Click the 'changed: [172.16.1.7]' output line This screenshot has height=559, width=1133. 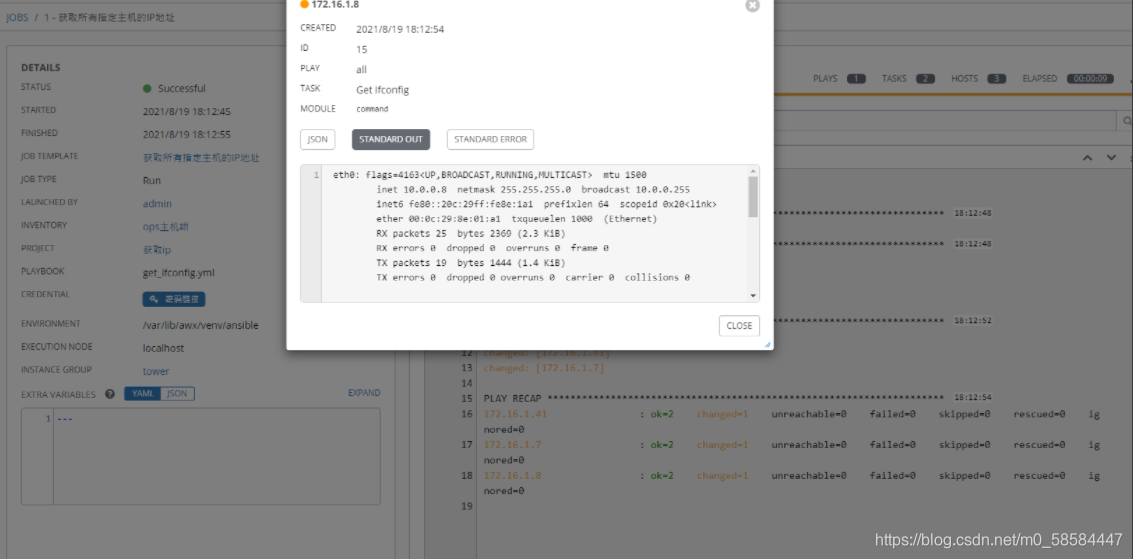[x=544, y=368]
